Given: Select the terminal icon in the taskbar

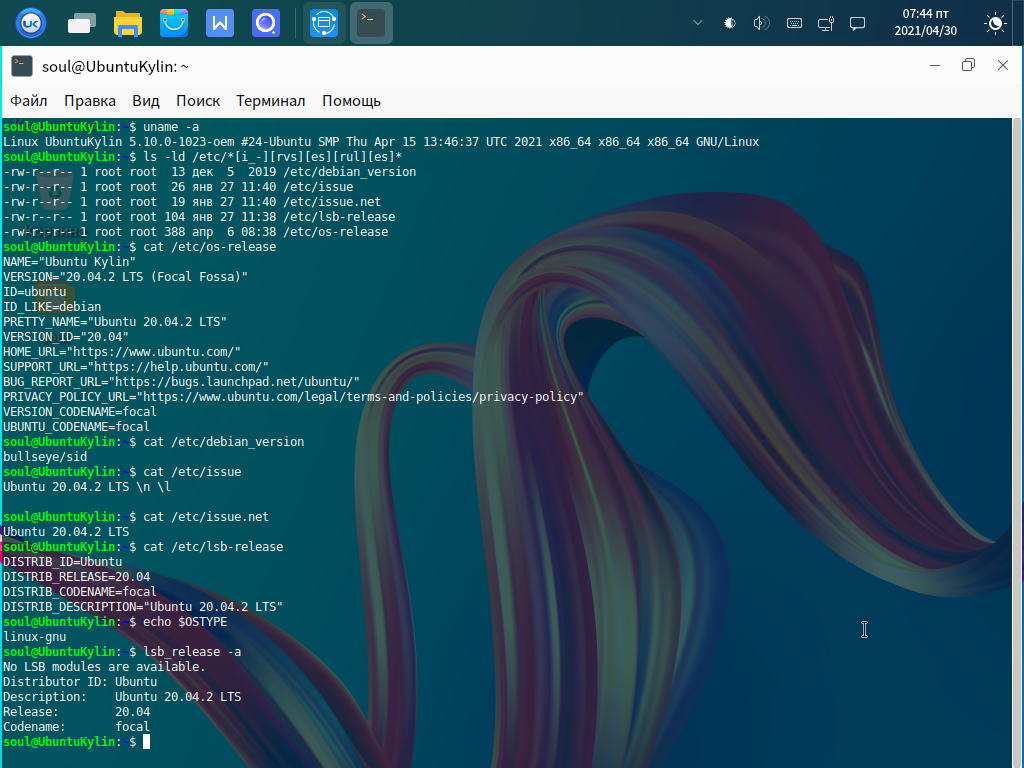Looking at the screenshot, I should click(371, 24).
